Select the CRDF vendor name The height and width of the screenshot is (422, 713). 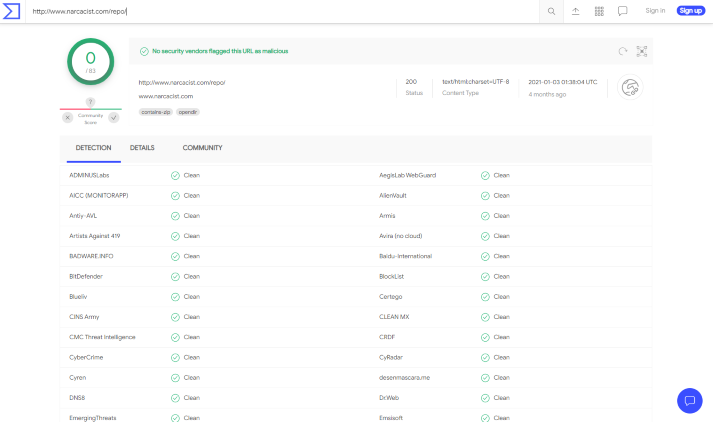click(x=387, y=337)
